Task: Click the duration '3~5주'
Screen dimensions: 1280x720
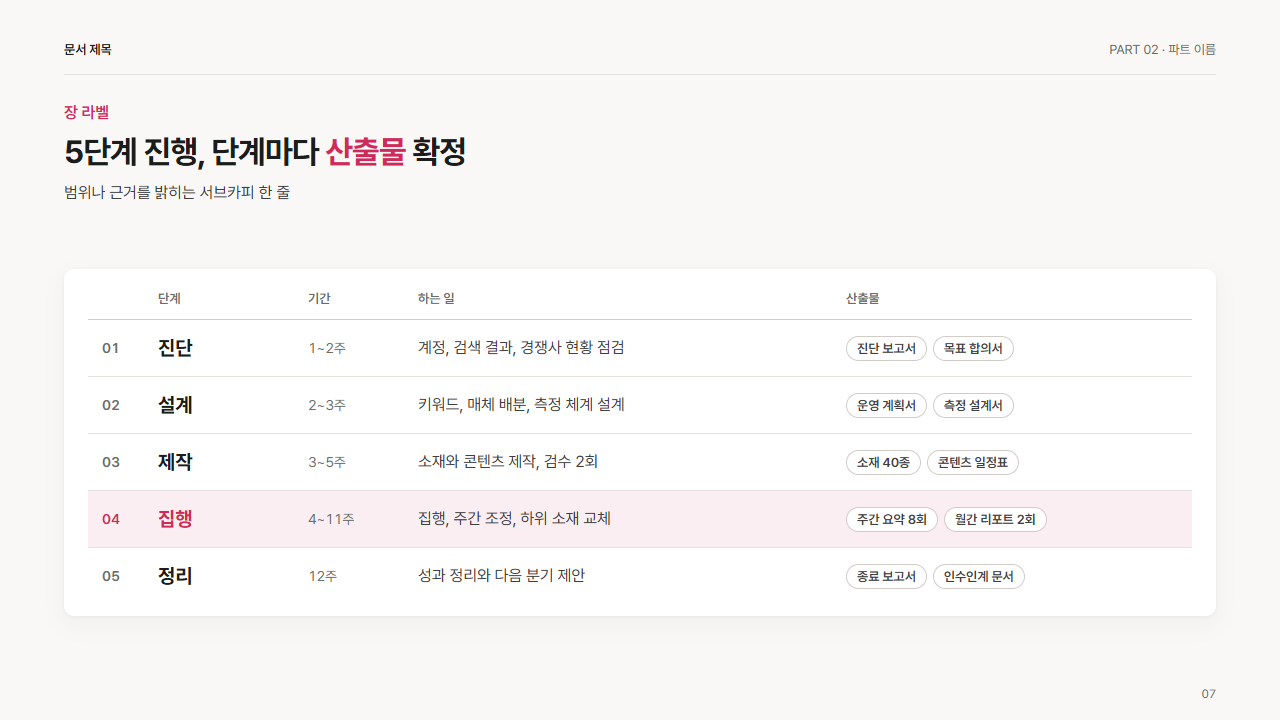Action: [327, 462]
